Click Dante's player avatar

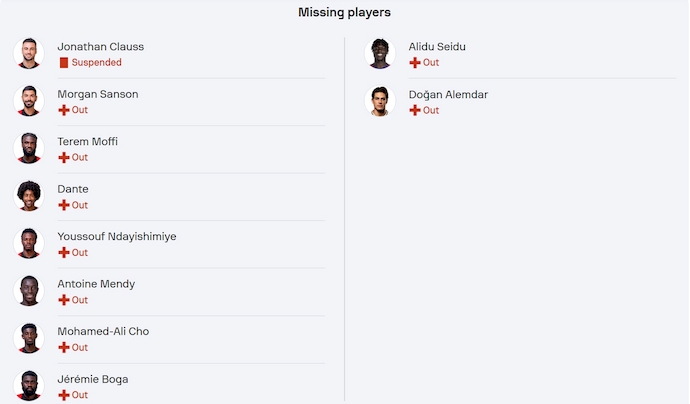[x=29, y=196]
